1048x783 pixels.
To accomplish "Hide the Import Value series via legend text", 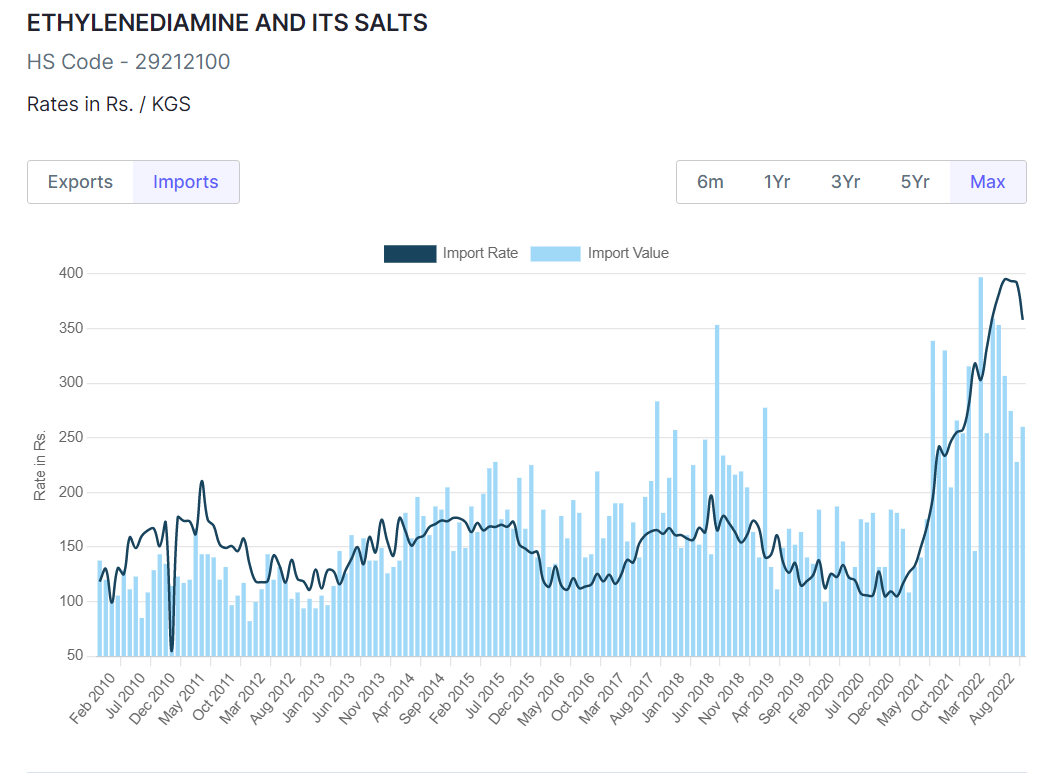I will coord(628,254).
